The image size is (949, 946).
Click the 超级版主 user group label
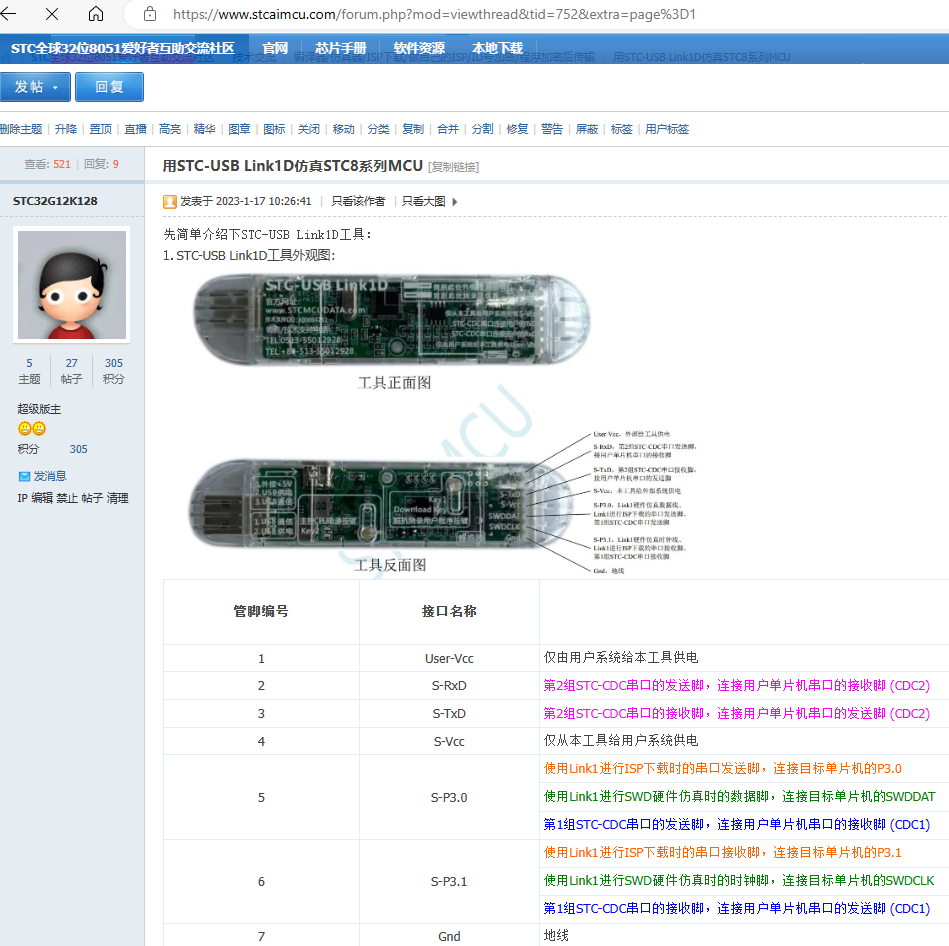pyautogui.click(x=39, y=409)
